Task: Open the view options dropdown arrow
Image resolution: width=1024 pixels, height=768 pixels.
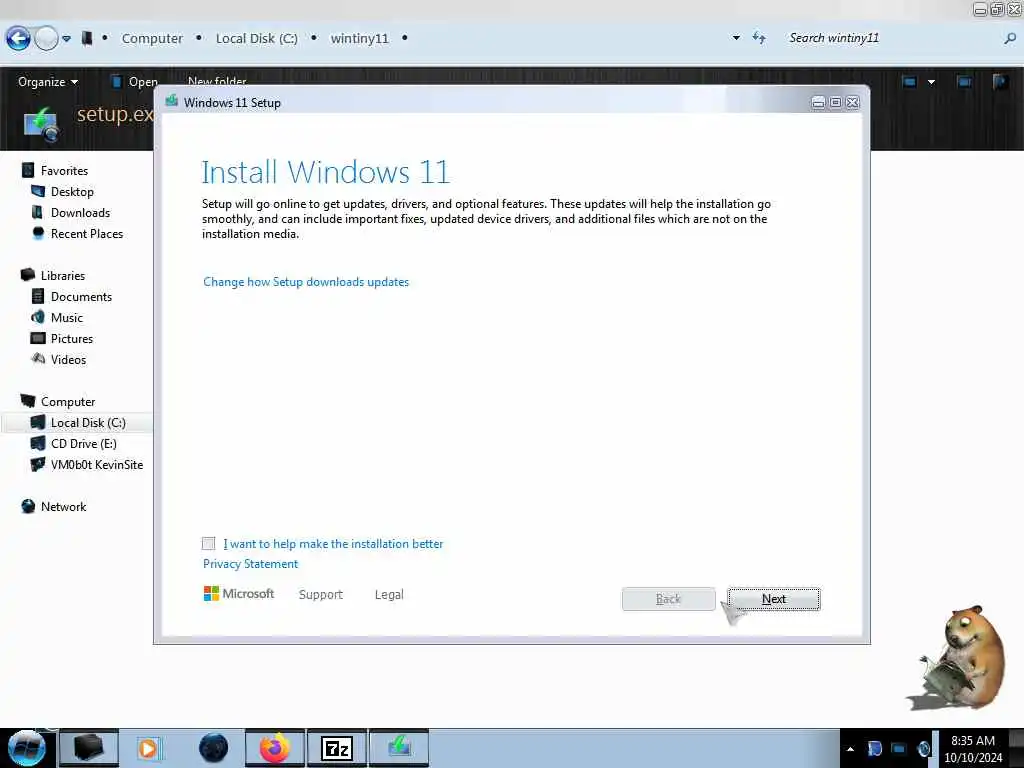Action: pos(931,82)
